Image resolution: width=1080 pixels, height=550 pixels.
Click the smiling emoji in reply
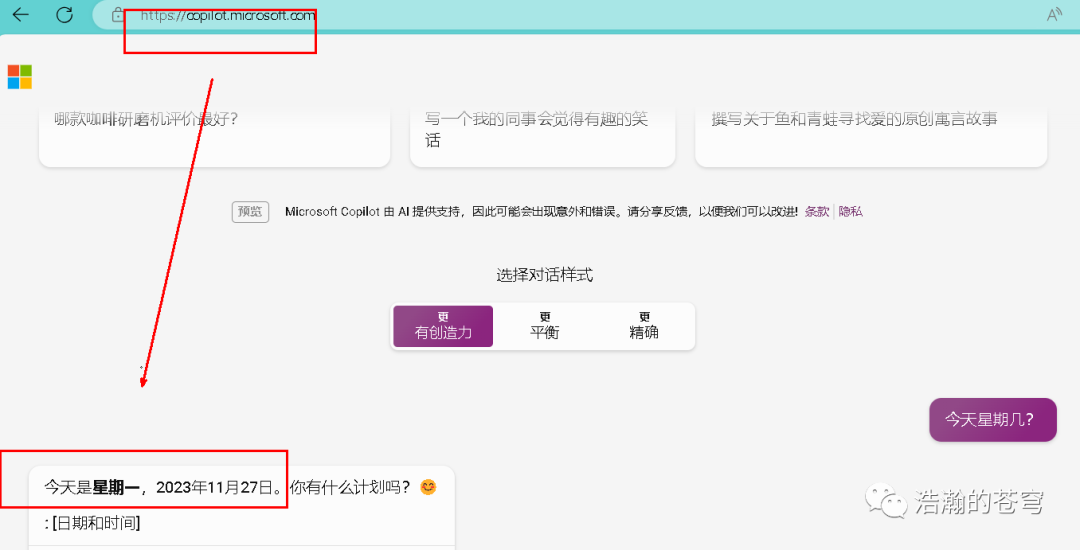(x=428, y=487)
